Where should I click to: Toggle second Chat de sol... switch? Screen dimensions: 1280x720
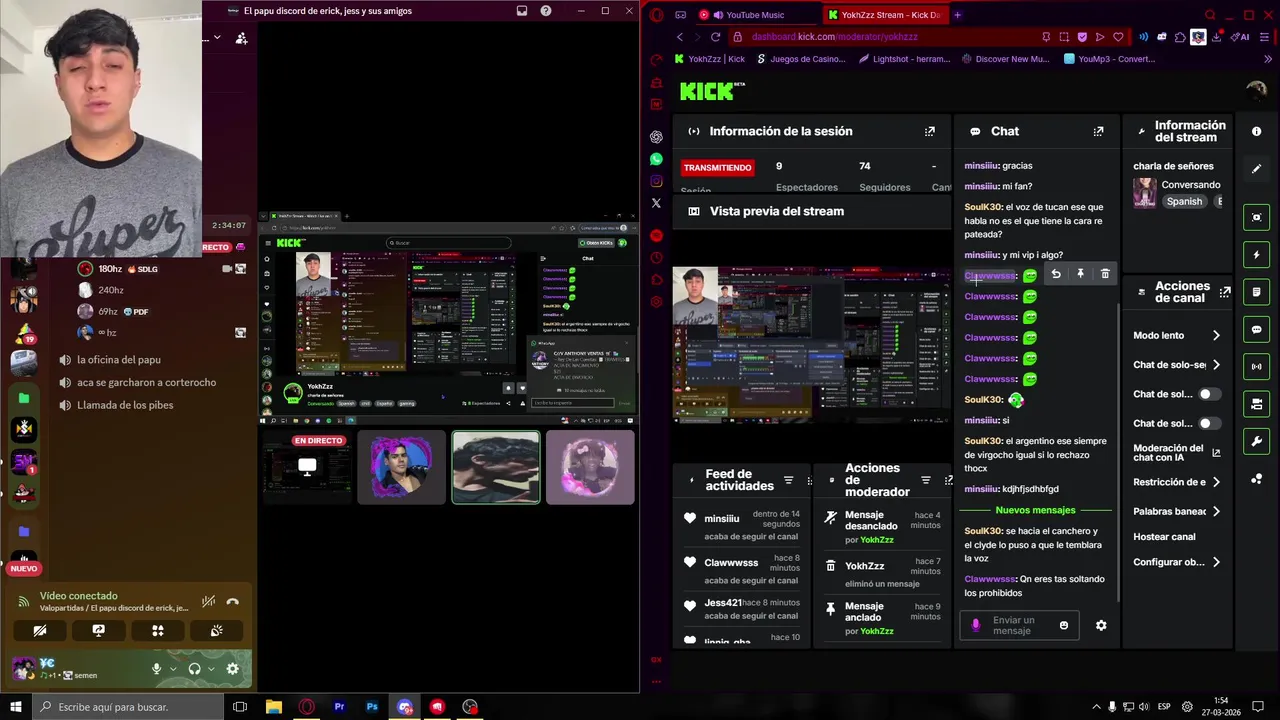click(x=1209, y=423)
